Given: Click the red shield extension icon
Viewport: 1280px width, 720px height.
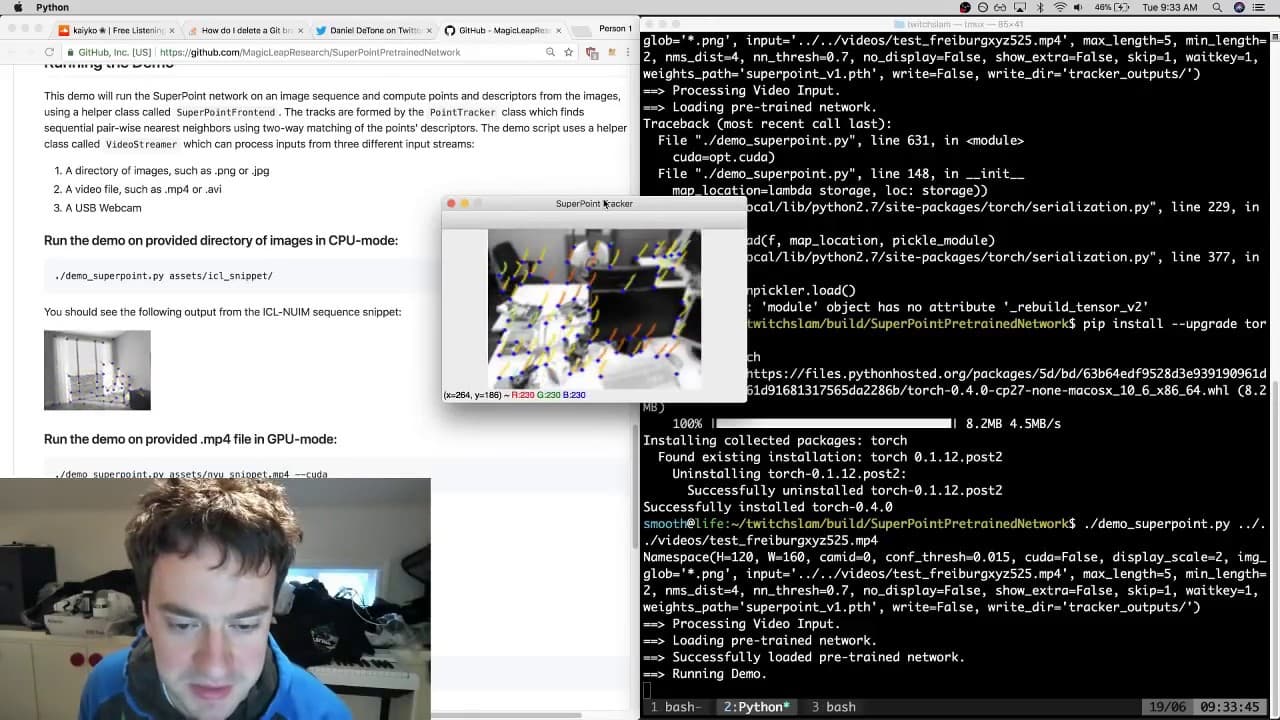Looking at the screenshot, I should point(592,52).
